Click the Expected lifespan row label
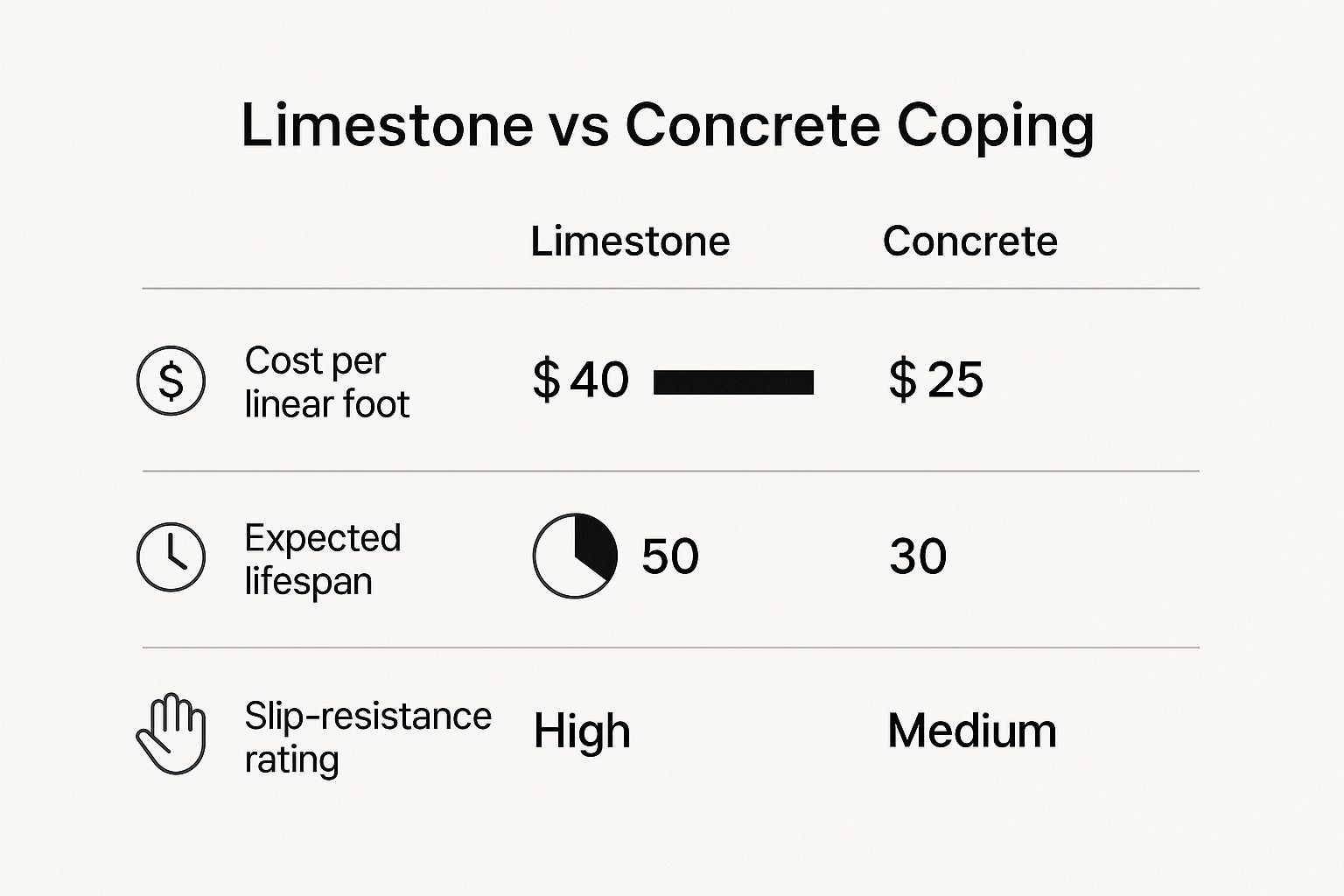Screen dimensions: 1344x896 (x=322, y=559)
